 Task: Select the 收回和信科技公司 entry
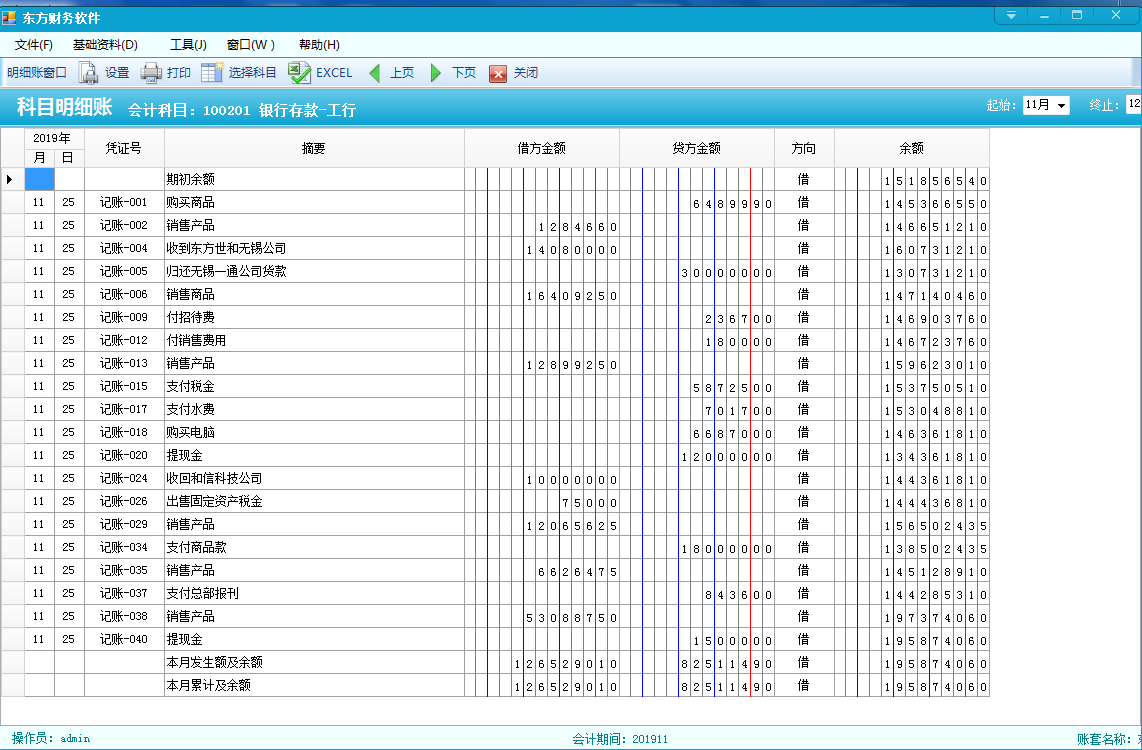pyautogui.click(x=314, y=479)
